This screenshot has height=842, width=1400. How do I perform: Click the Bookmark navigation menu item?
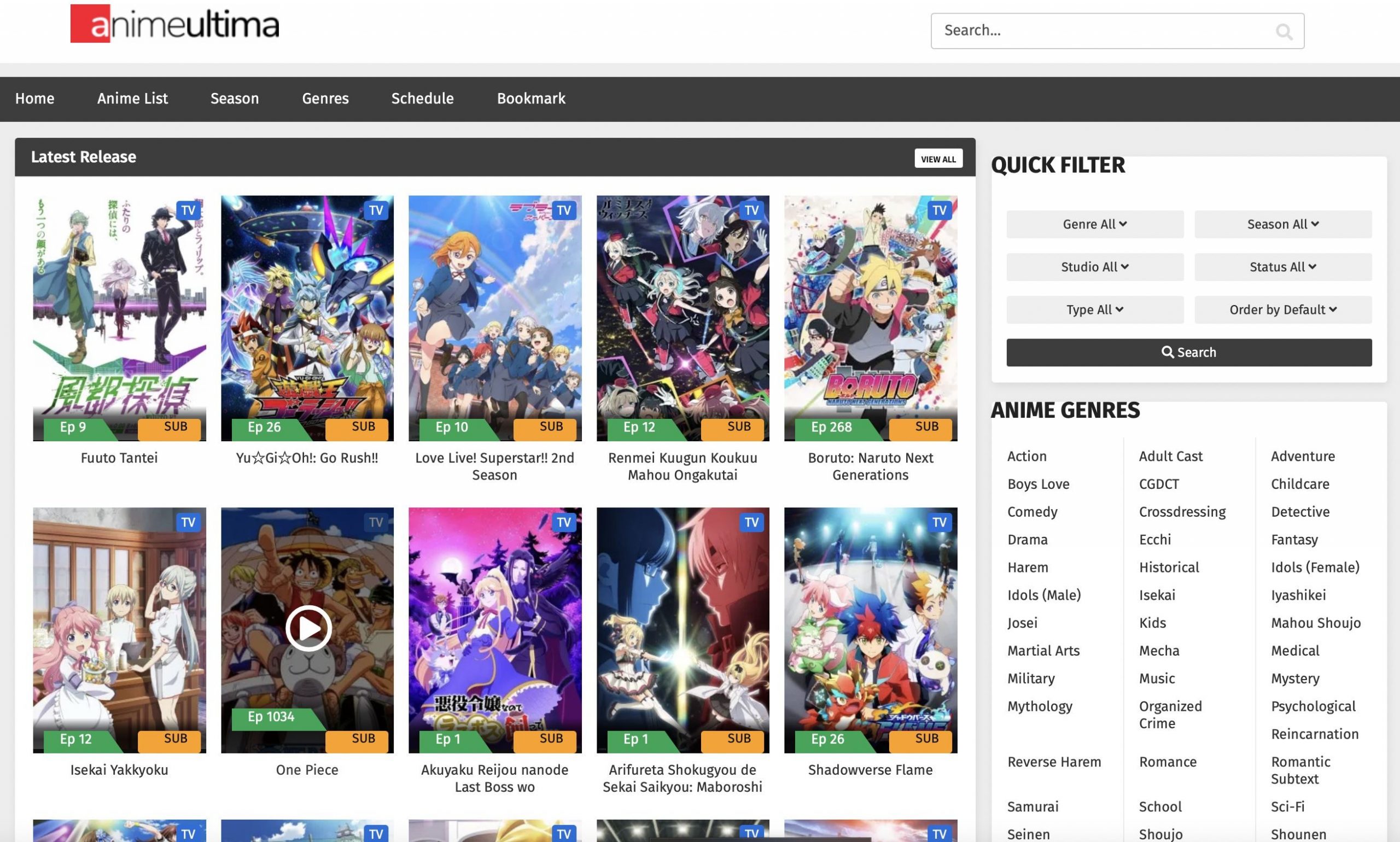(531, 98)
